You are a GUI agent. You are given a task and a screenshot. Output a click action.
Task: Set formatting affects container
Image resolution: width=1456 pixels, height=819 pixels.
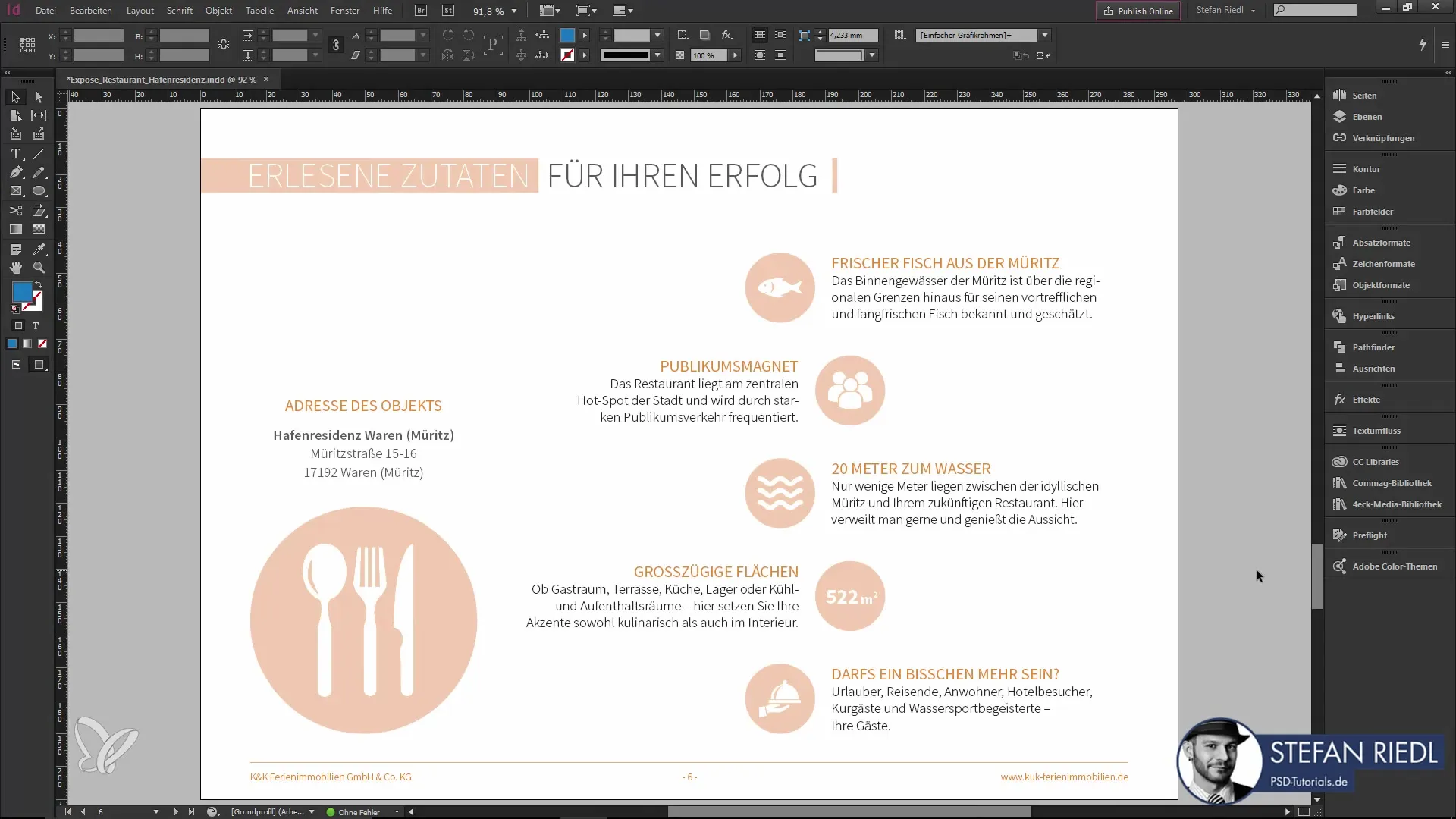[x=18, y=326]
